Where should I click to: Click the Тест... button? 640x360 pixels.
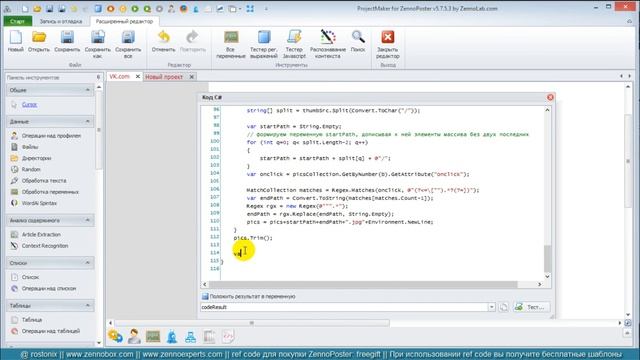[532, 307]
